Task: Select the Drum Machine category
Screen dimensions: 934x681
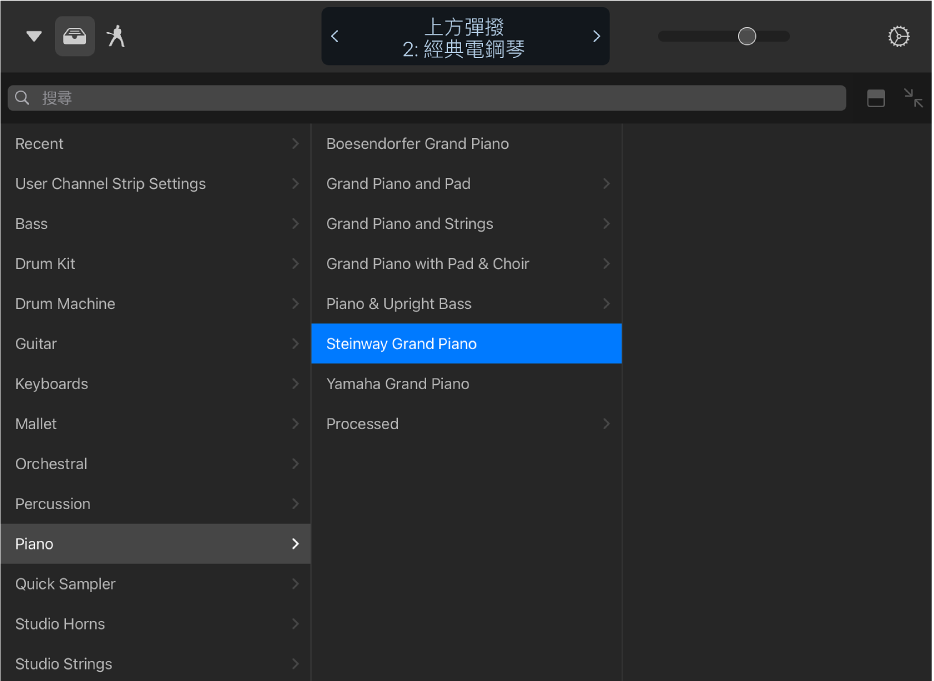Action: coord(156,303)
